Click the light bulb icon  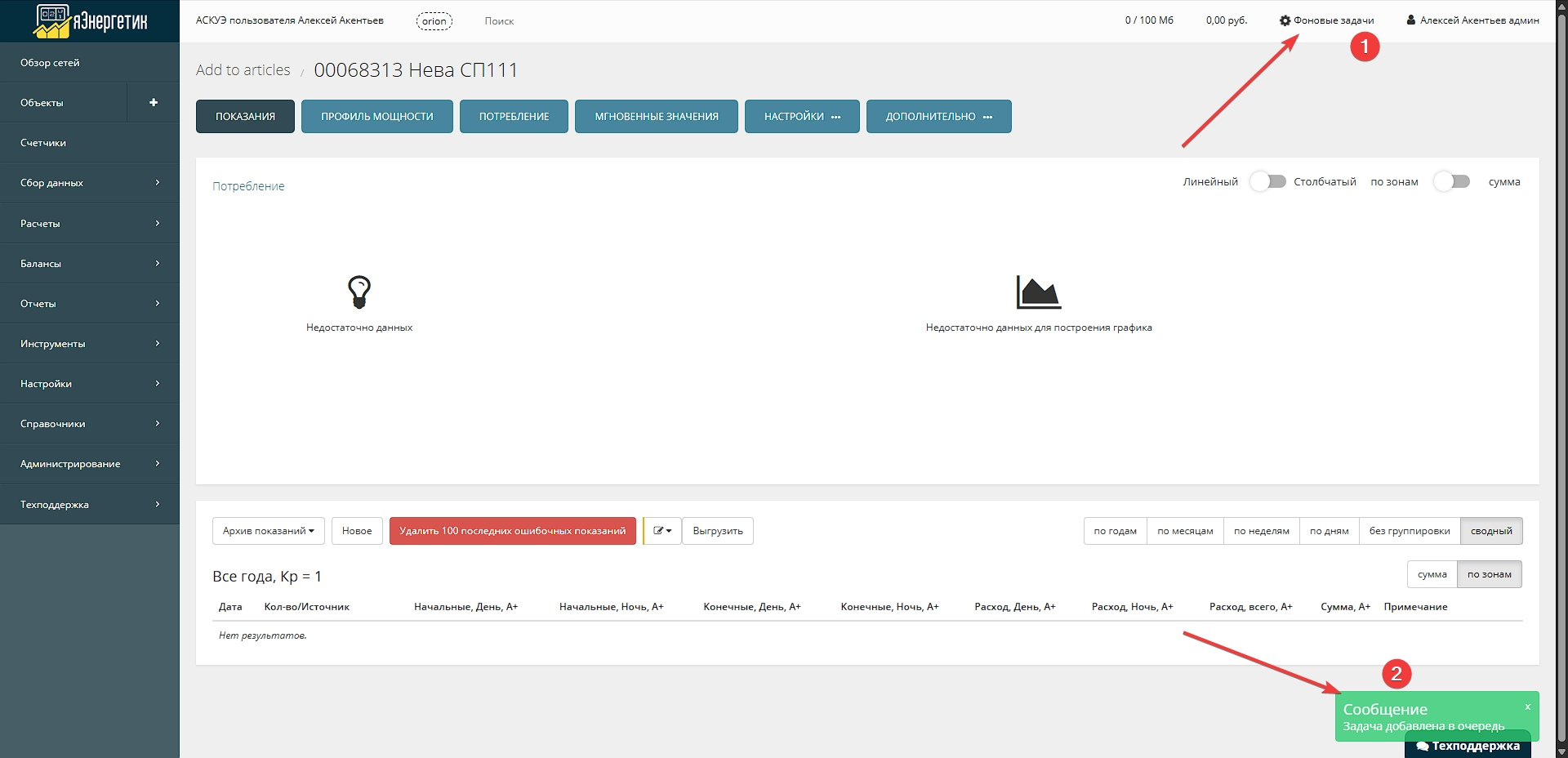(x=359, y=292)
